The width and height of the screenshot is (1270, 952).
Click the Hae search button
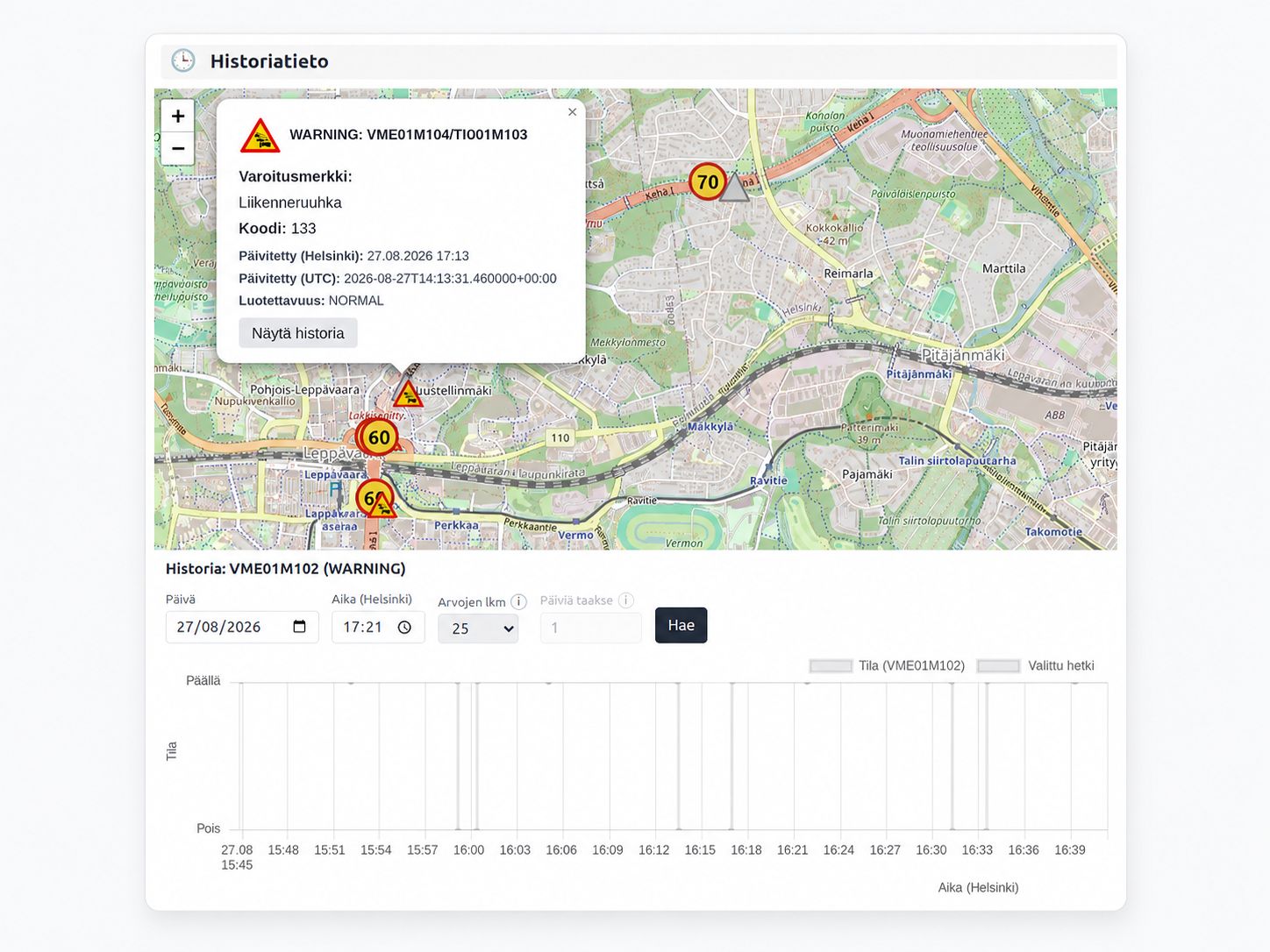click(681, 625)
